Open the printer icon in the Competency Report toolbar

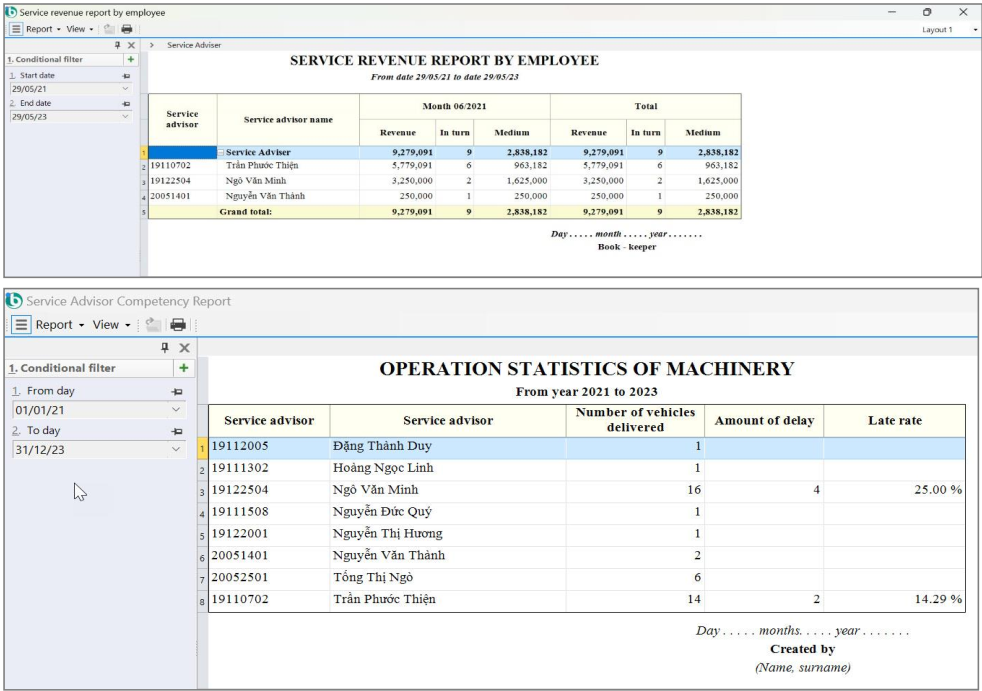point(177,325)
